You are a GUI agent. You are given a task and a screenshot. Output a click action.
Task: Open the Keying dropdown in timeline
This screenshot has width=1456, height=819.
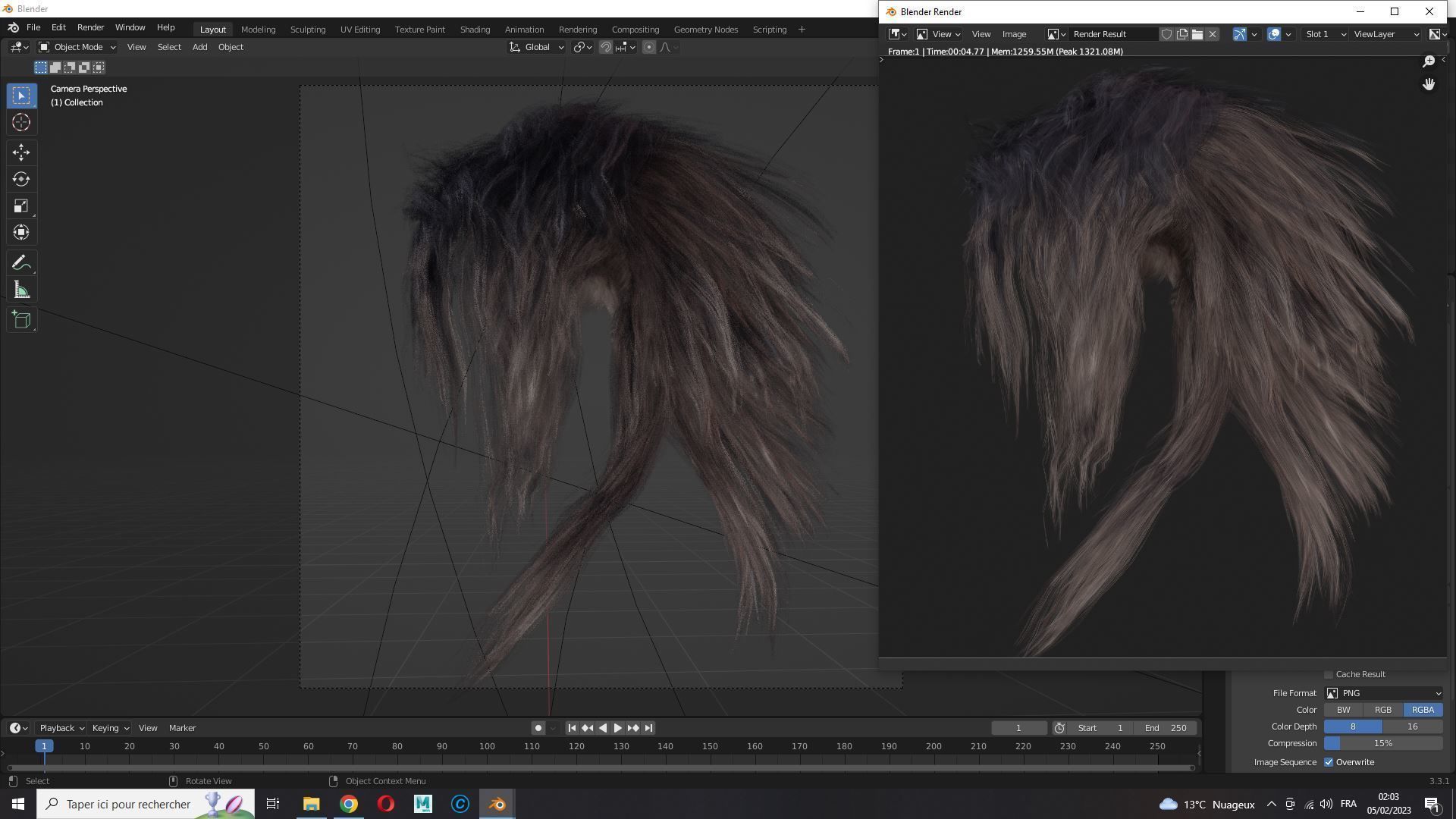pyautogui.click(x=110, y=728)
